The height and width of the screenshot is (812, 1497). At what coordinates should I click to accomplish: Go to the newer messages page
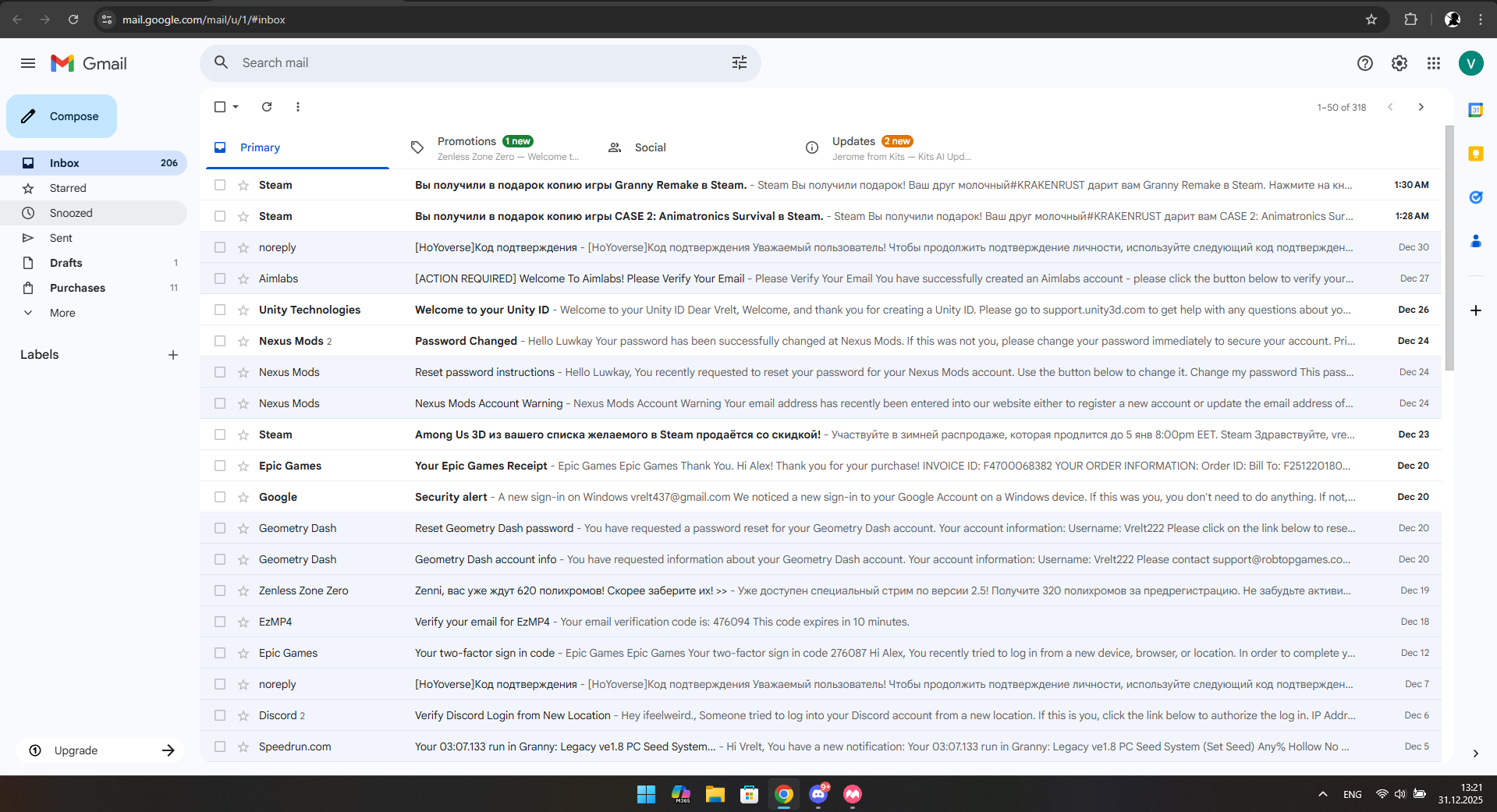click(1390, 107)
